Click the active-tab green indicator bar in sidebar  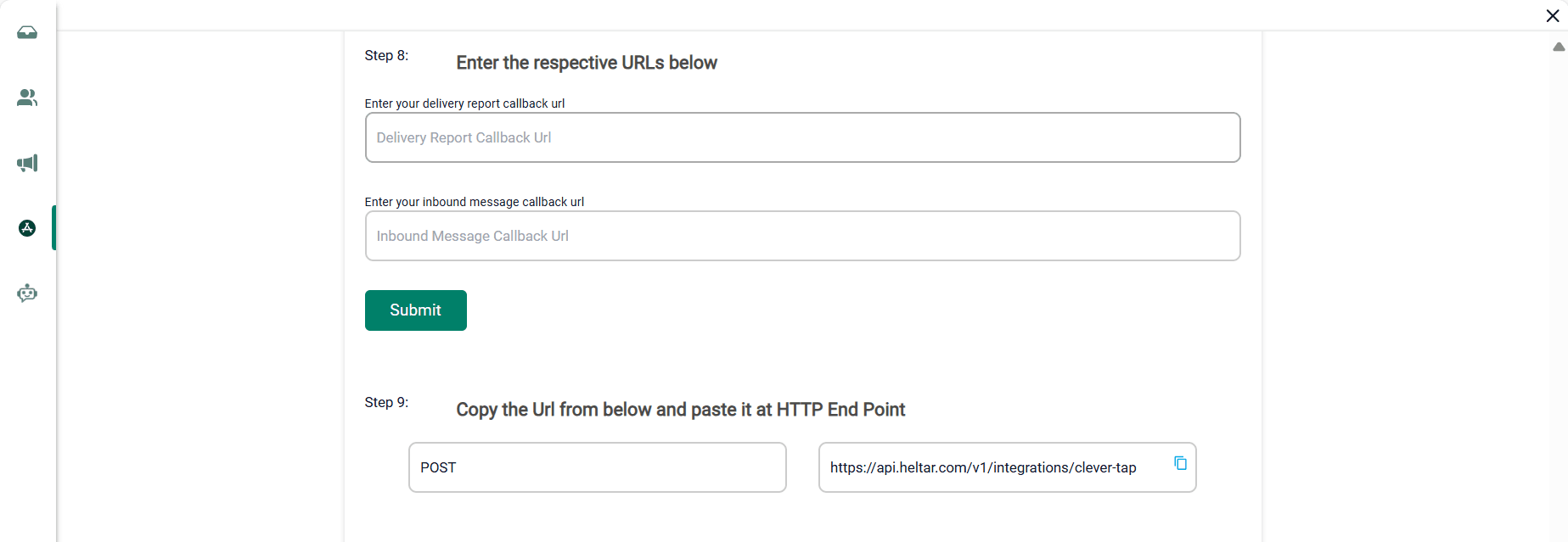click(x=53, y=228)
